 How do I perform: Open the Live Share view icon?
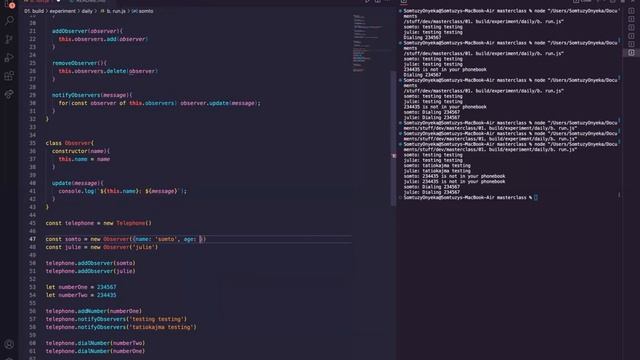[9, 94]
